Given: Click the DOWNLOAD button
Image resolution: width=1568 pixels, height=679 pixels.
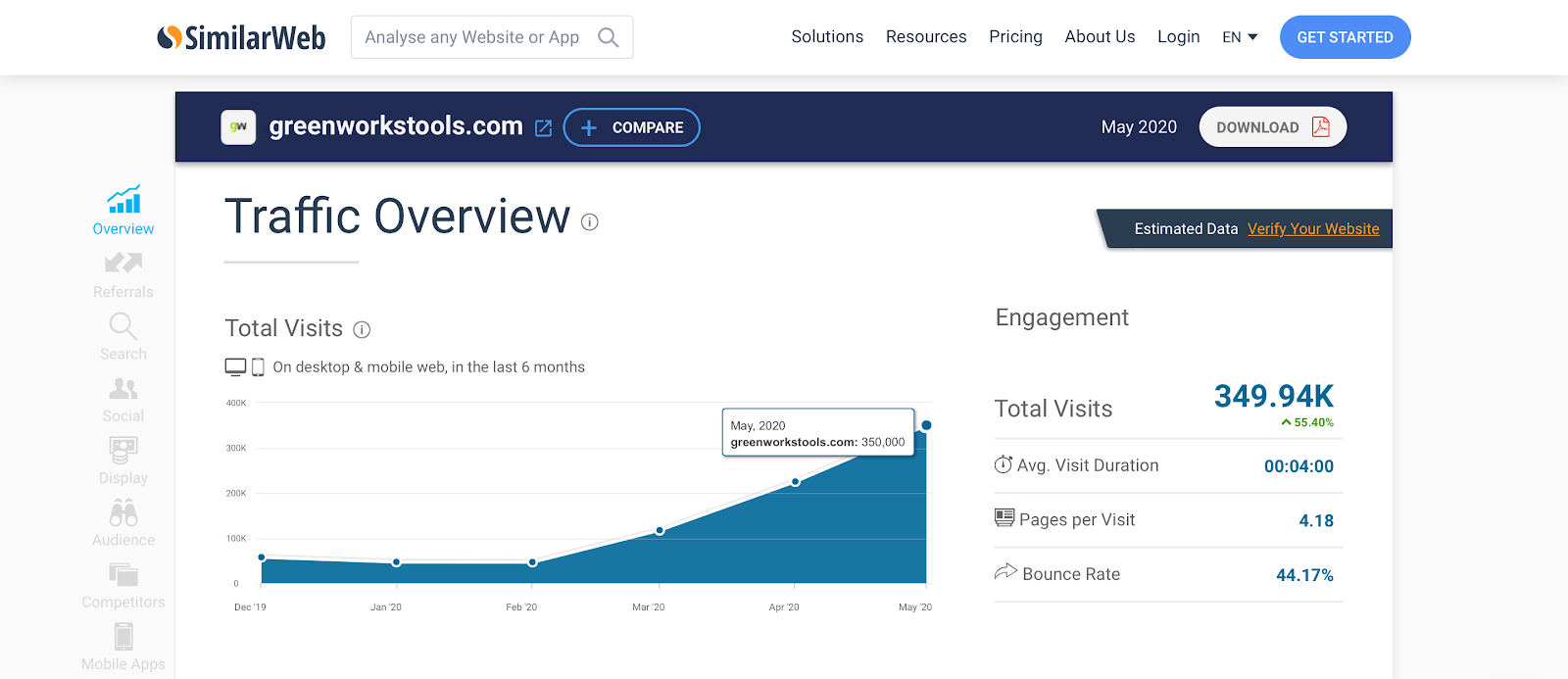Looking at the screenshot, I should (1273, 127).
